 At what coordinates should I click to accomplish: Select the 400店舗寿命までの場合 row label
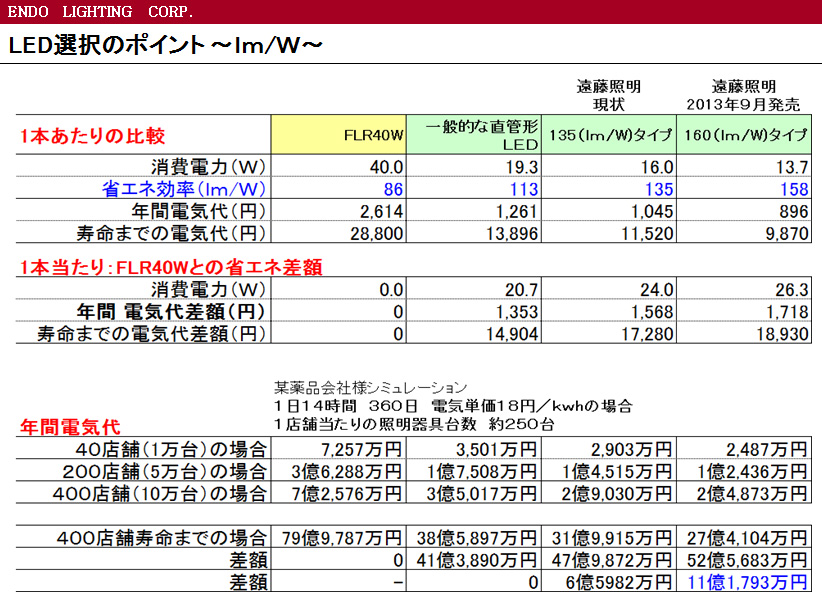coord(162,538)
